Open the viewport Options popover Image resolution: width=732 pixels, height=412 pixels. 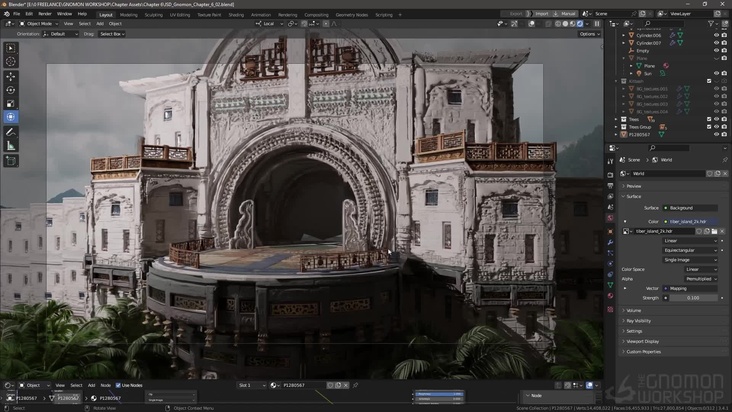tap(589, 34)
